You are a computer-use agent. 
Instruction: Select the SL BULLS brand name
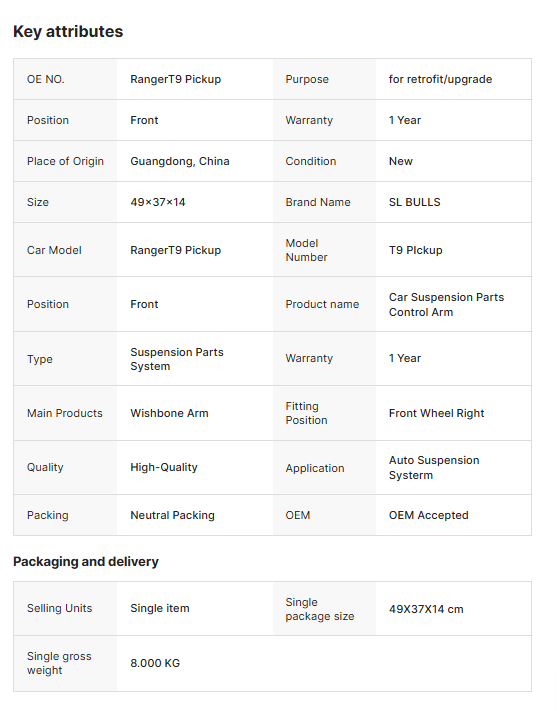(415, 202)
